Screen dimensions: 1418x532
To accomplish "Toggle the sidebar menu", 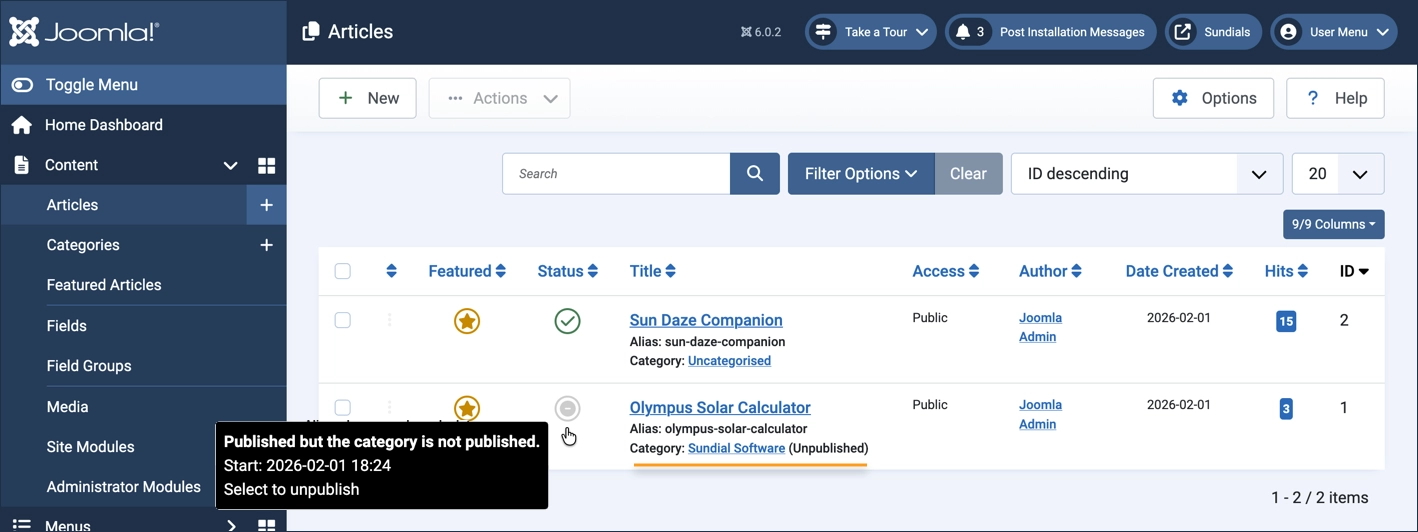I will coord(143,85).
